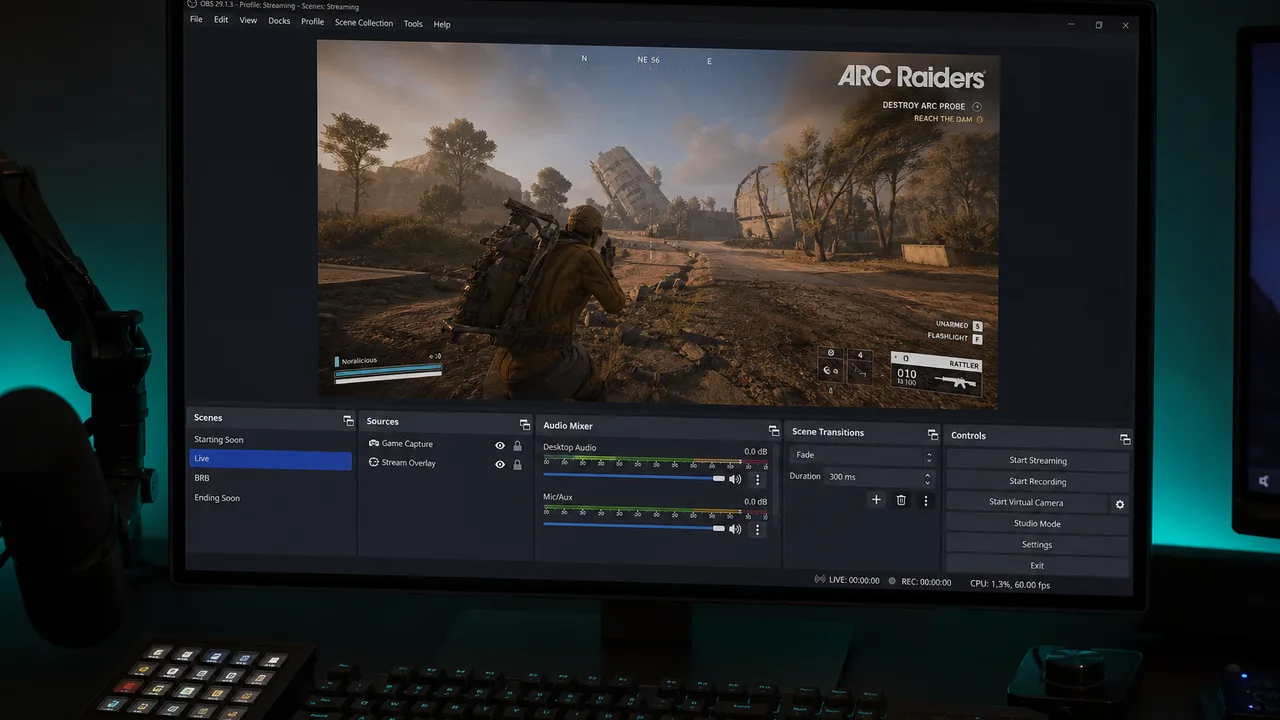Screen dimensions: 1280x720
Task: Click the REC status dot indicator
Action: [x=892, y=581]
